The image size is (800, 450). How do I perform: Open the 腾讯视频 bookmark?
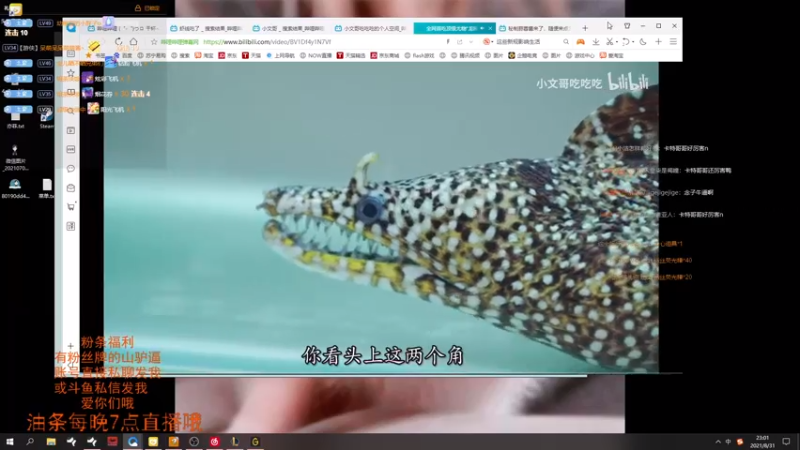(465, 55)
